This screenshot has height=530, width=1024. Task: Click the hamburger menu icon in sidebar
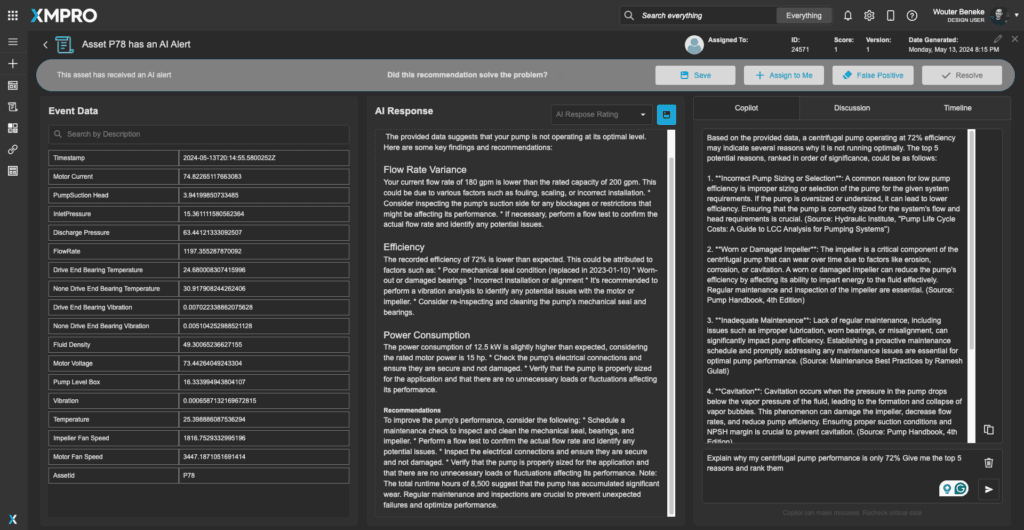[13, 42]
